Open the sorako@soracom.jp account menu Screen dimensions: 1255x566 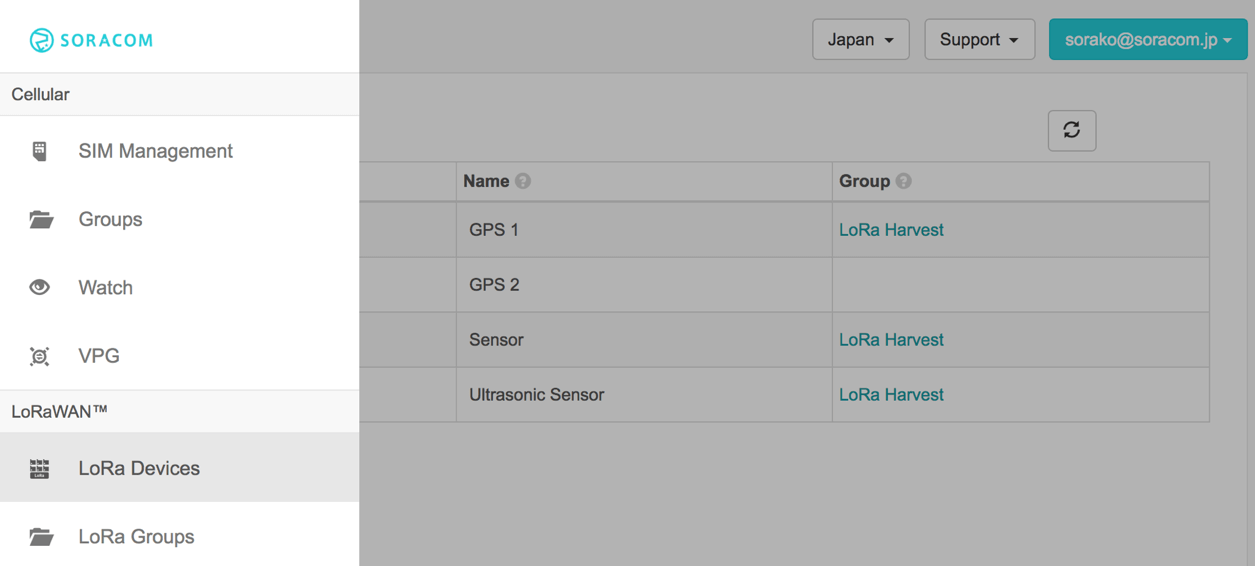tap(1147, 40)
